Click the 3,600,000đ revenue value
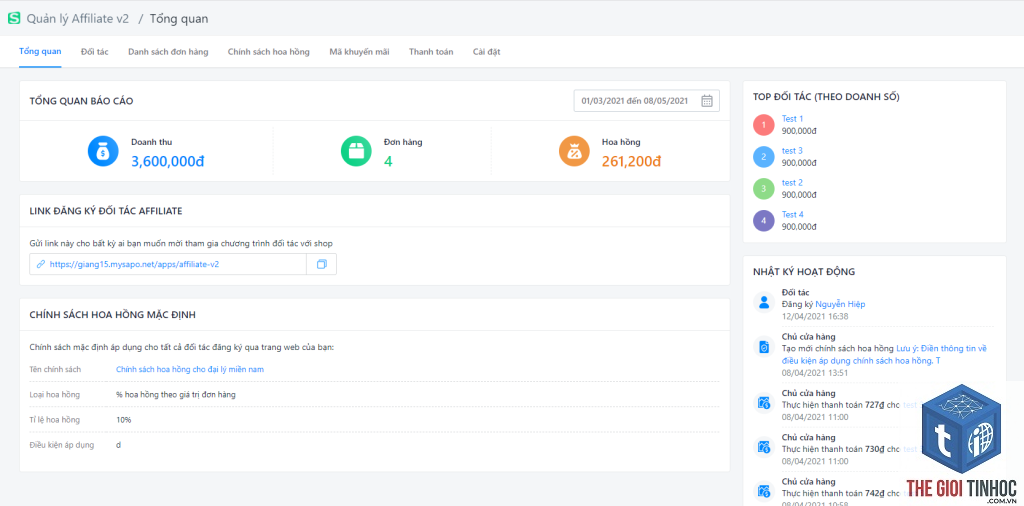Screen dimensions: 1024x506 click(x=168, y=161)
